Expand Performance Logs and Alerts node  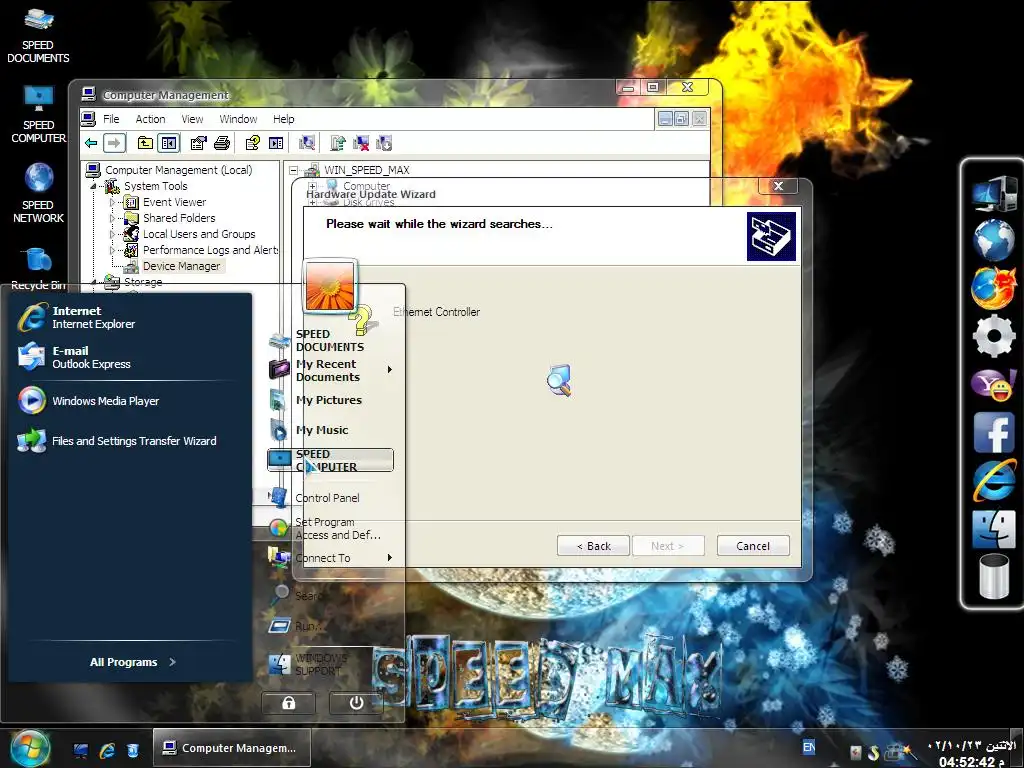(112, 250)
